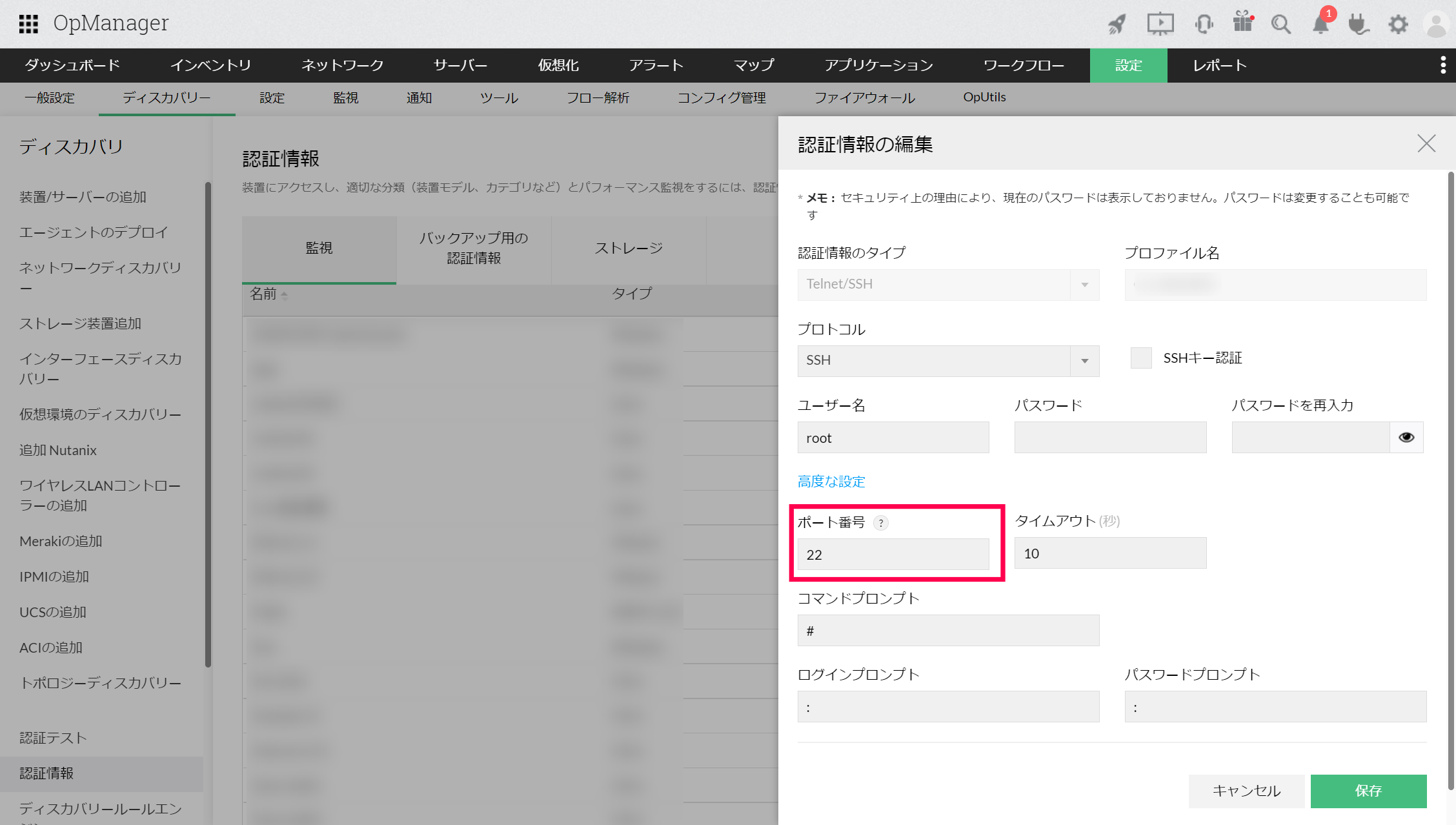Open the 認証情報のタイプ dropdown
The height and width of the screenshot is (825, 1456).
point(1084,284)
